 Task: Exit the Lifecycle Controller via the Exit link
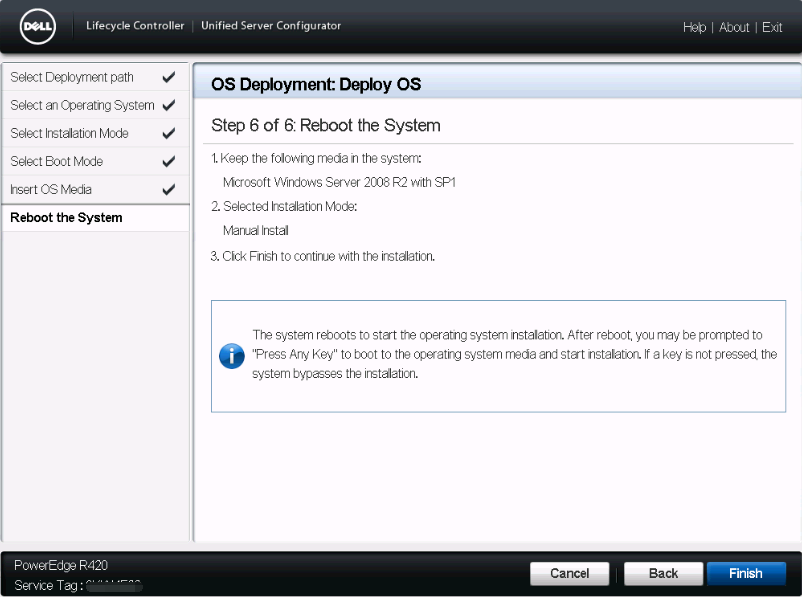click(772, 28)
